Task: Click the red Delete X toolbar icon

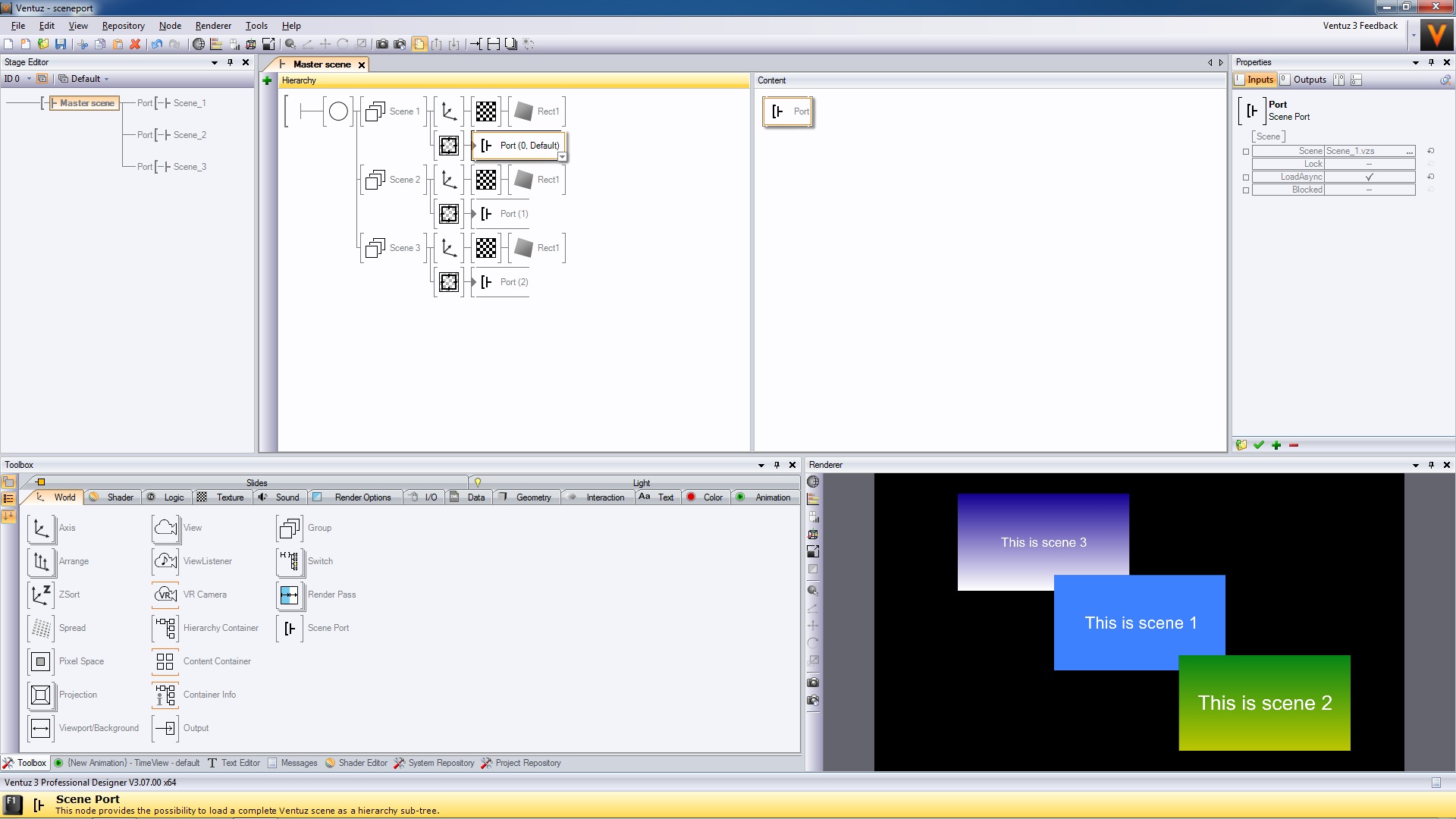Action: pos(135,44)
